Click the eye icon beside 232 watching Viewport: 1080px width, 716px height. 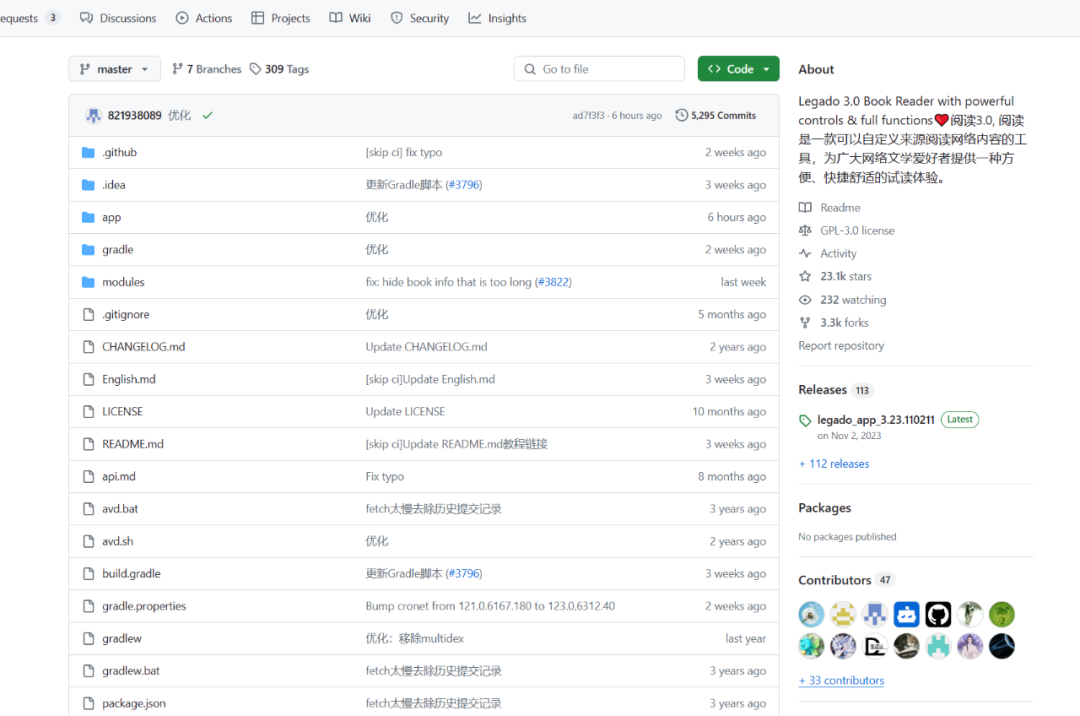click(804, 299)
